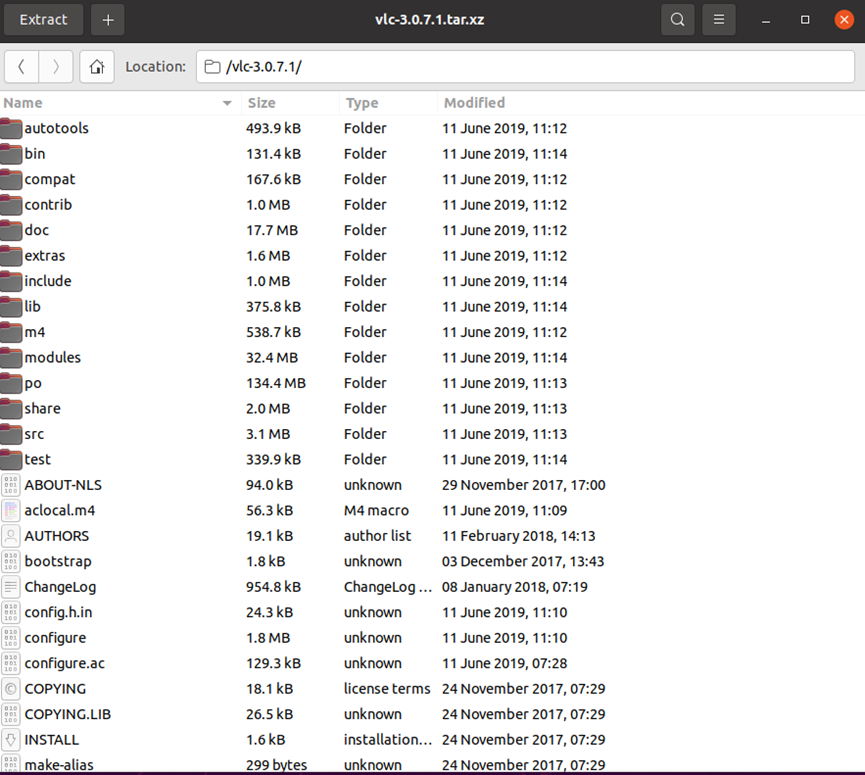
Task: Click date '08 January 2018, 07:19'
Action: tap(515, 587)
